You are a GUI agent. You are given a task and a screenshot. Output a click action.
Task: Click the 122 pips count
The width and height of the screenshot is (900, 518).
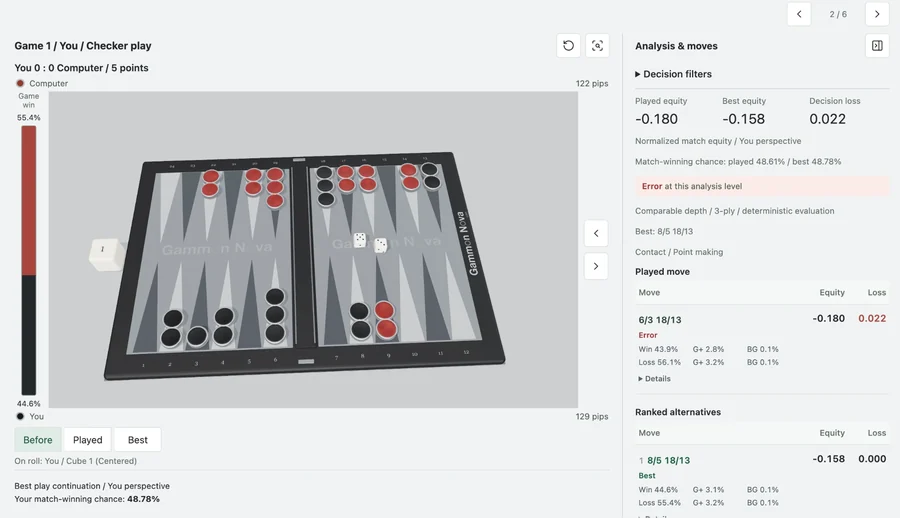592,83
